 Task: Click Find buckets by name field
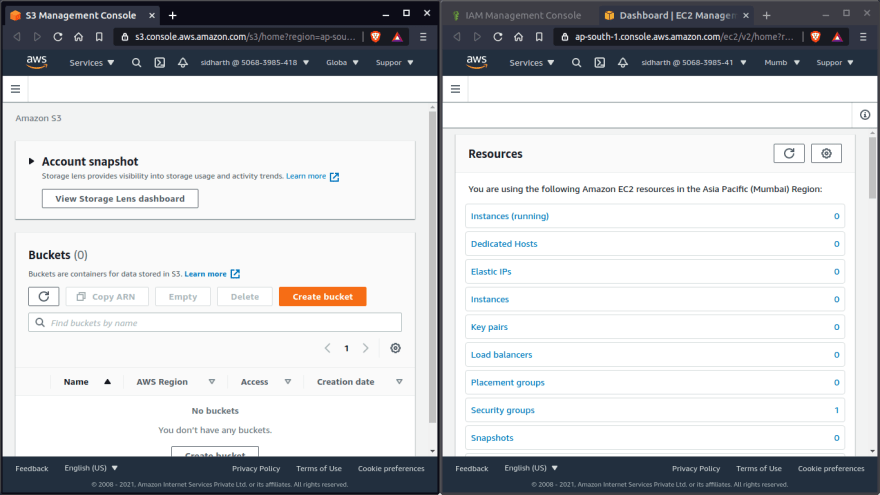pos(215,323)
